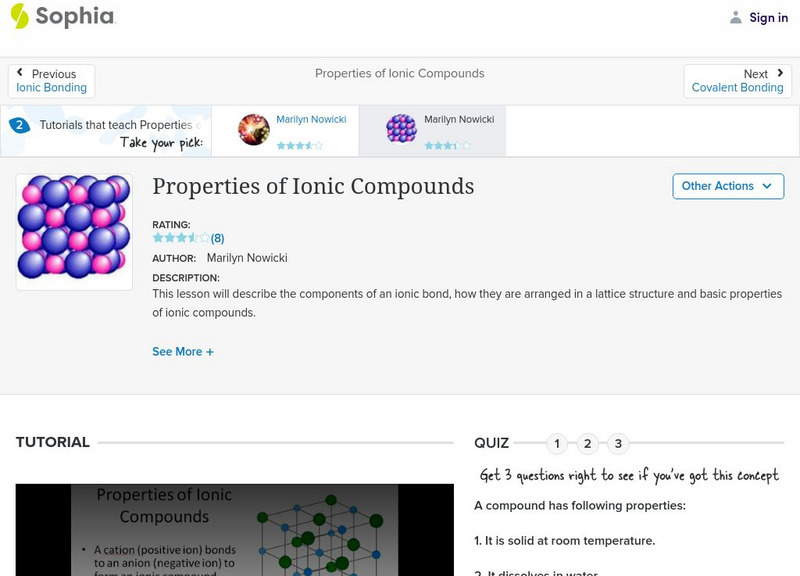Click the Previous left chevron arrow
This screenshot has height=576, width=800.
point(20,73)
